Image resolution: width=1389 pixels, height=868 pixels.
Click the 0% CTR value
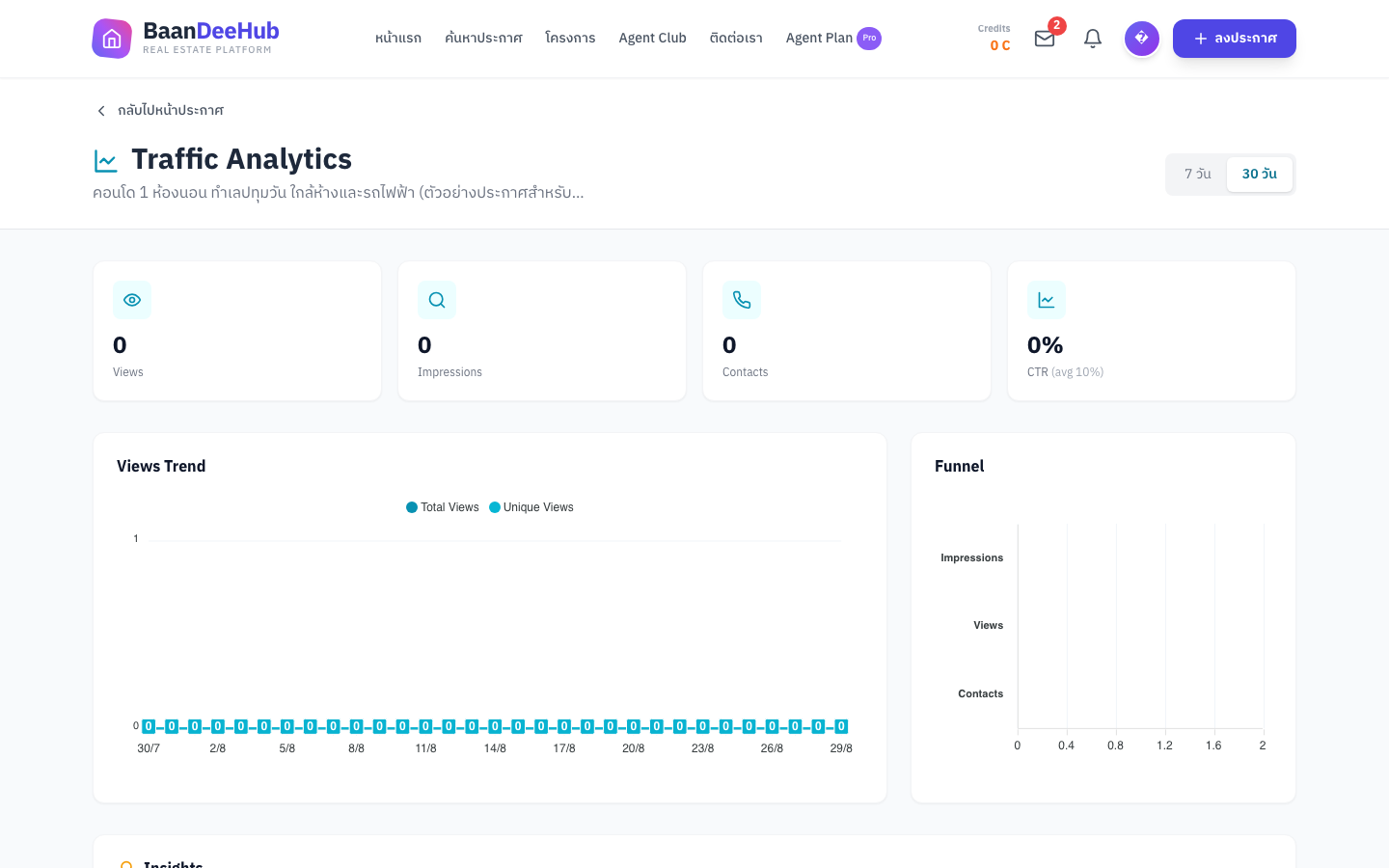click(1046, 345)
